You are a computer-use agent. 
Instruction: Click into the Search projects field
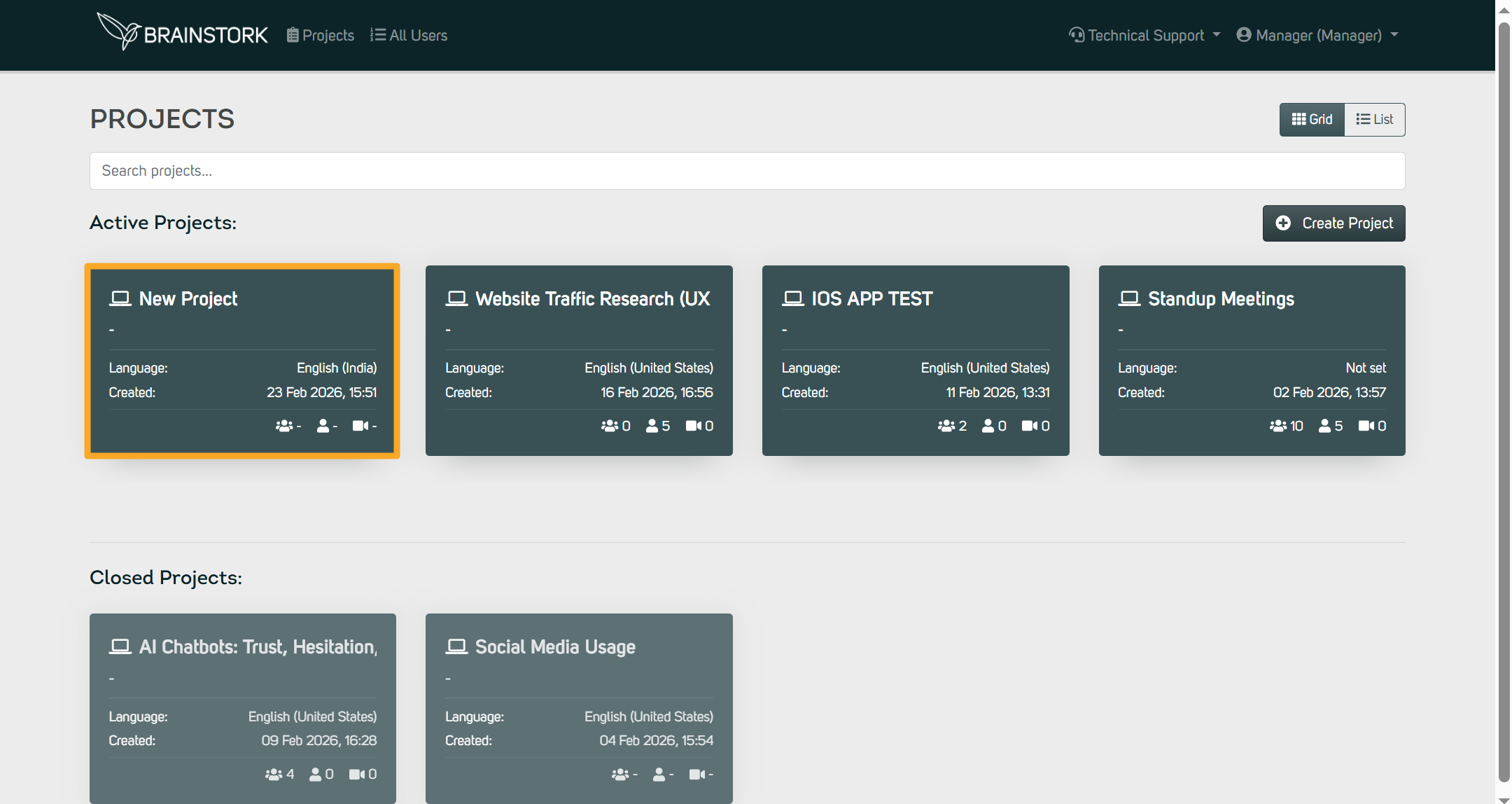point(747,171)
